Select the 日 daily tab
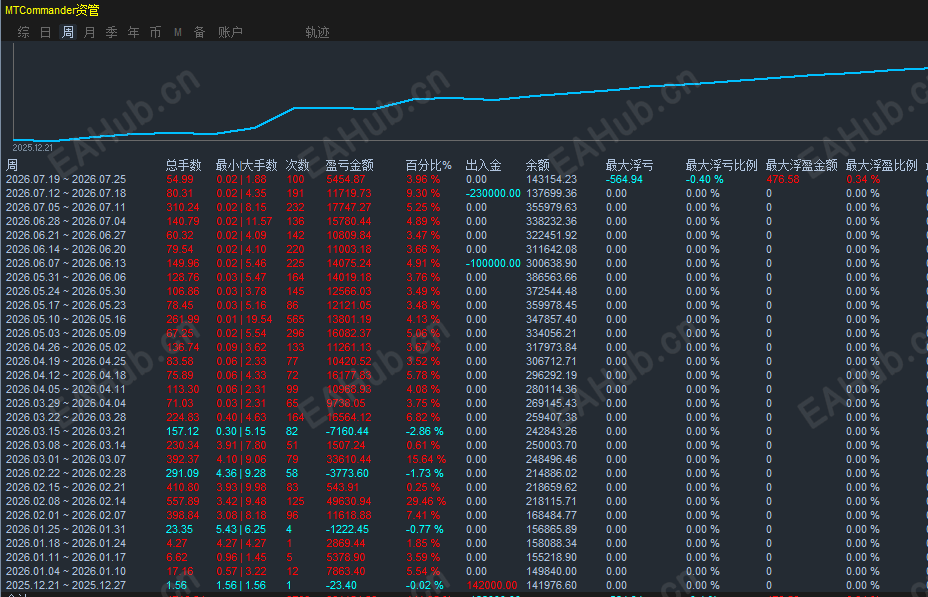 click(x=46, y=32)
